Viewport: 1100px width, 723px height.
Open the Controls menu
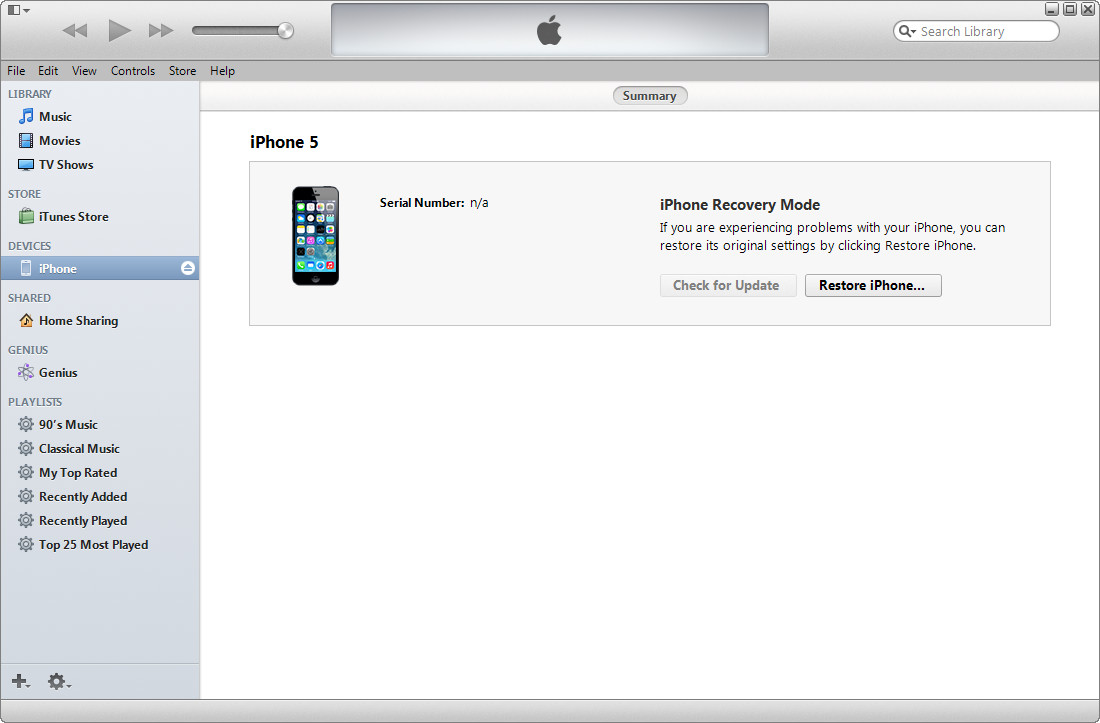[x=133, y=71]
